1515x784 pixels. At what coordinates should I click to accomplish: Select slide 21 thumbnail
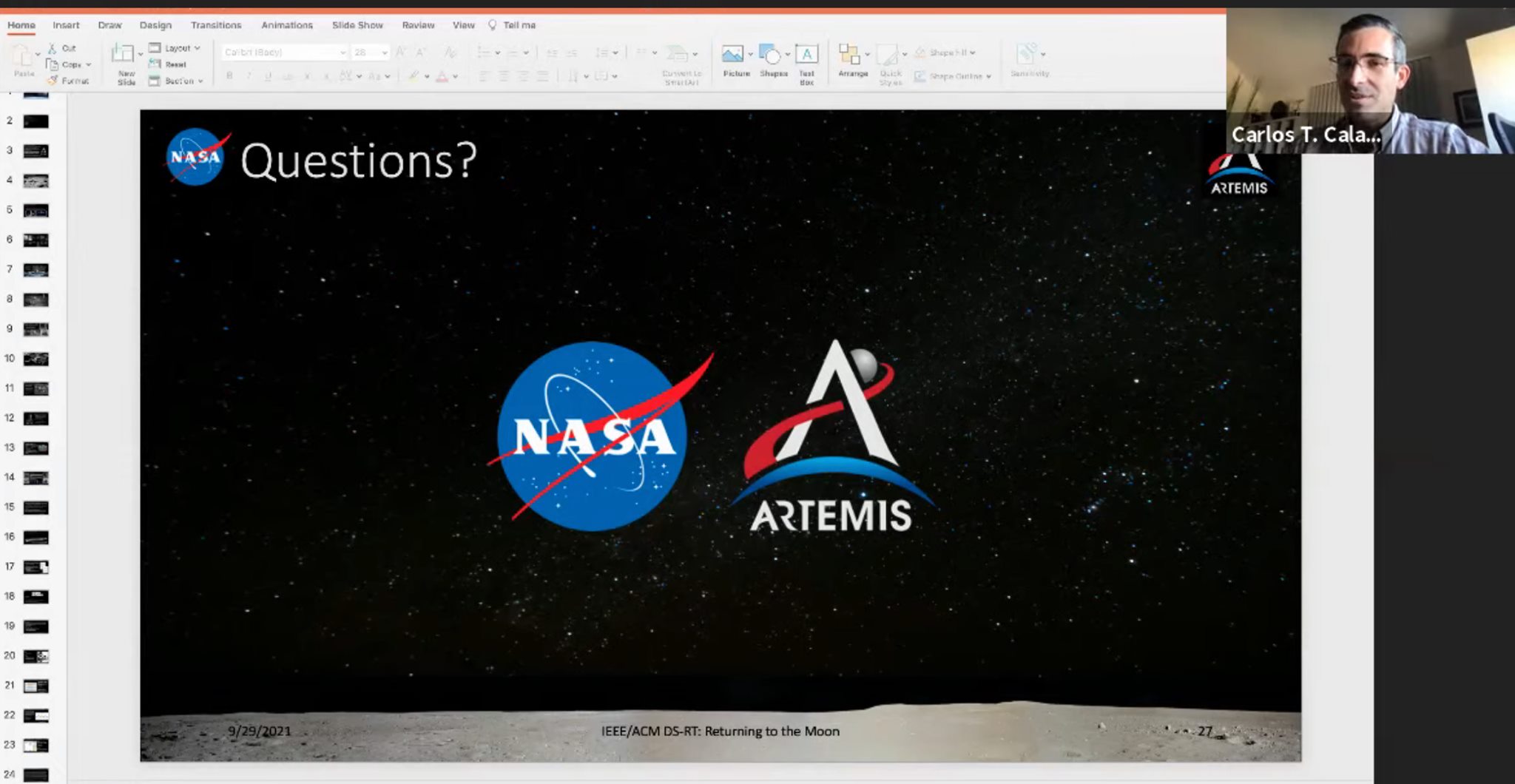pyautogui.click(x=36, y=686)
